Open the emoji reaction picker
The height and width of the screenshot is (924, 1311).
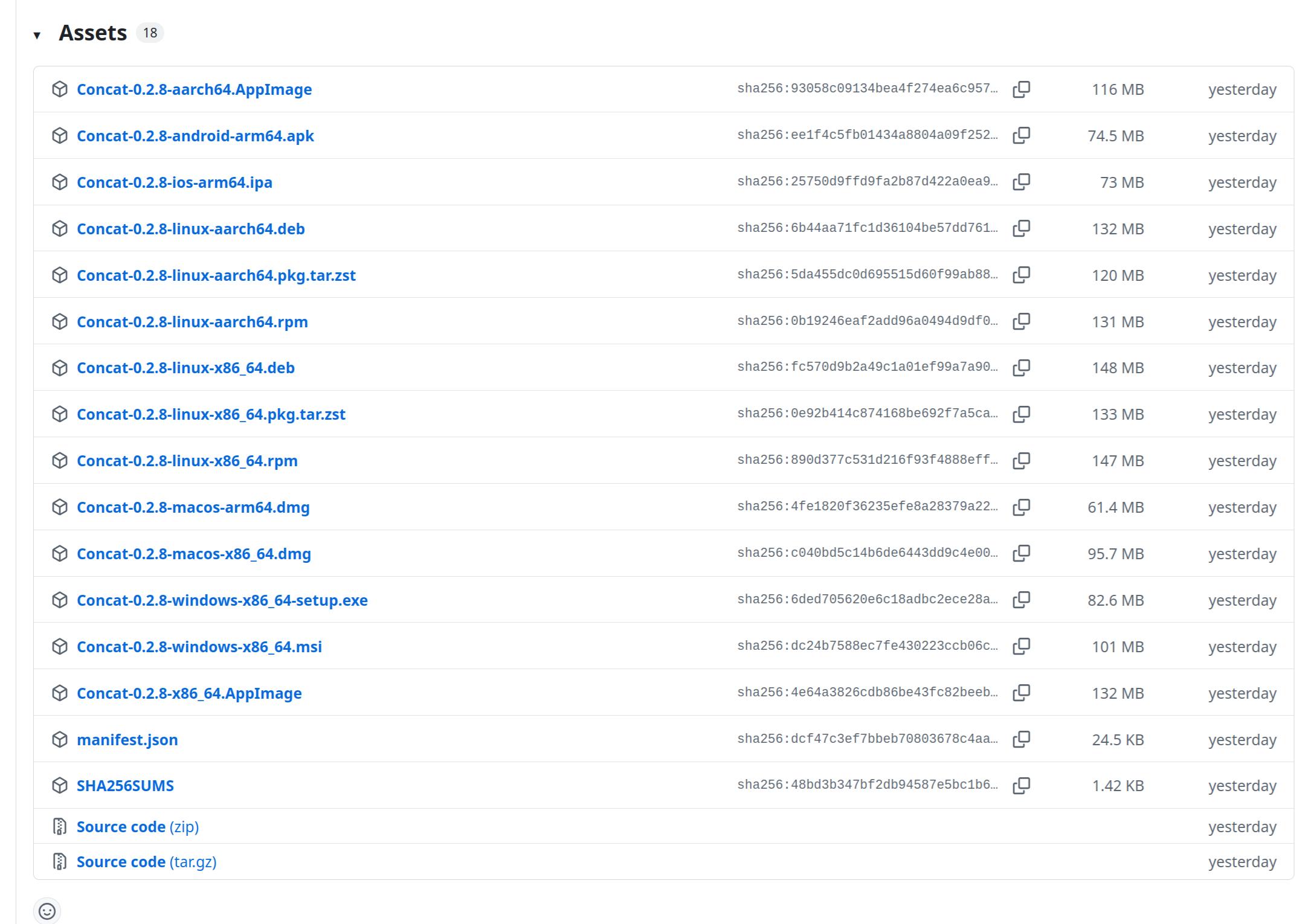click(x=47, y=911)
